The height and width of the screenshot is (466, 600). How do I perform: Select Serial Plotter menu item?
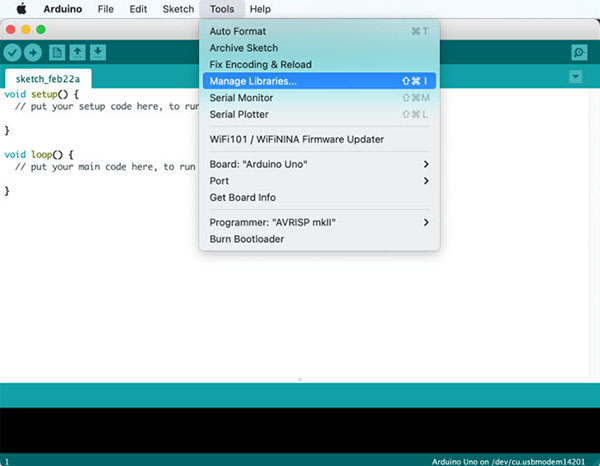[317, 114]
